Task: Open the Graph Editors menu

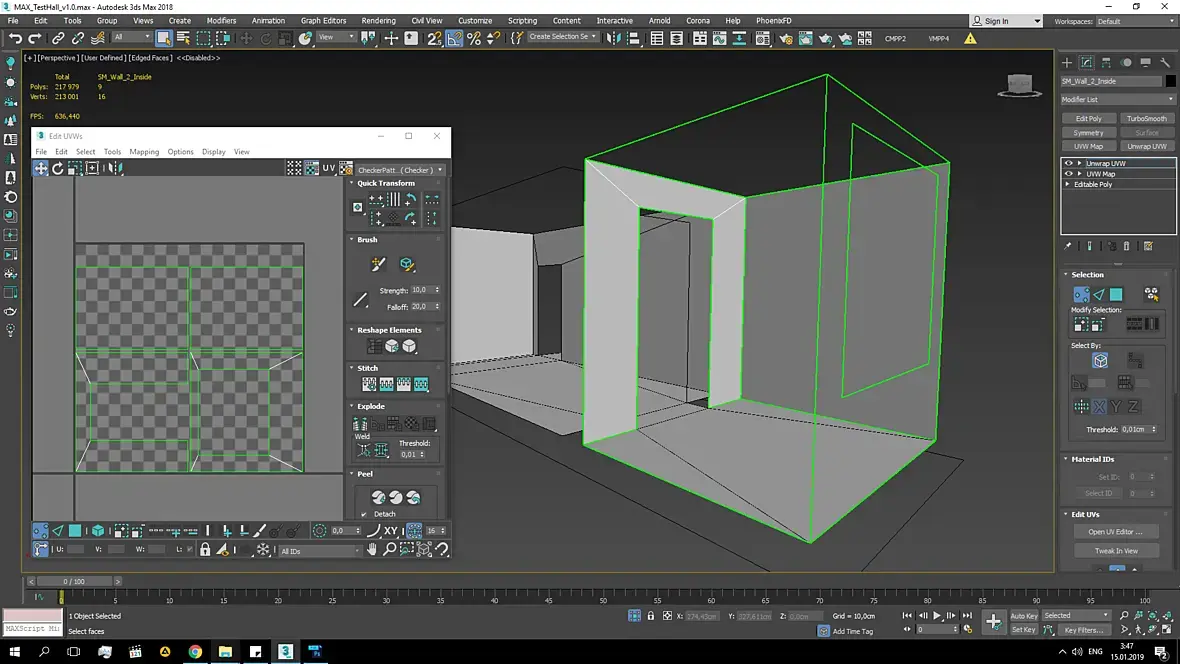Action: [x=323, y=20]
